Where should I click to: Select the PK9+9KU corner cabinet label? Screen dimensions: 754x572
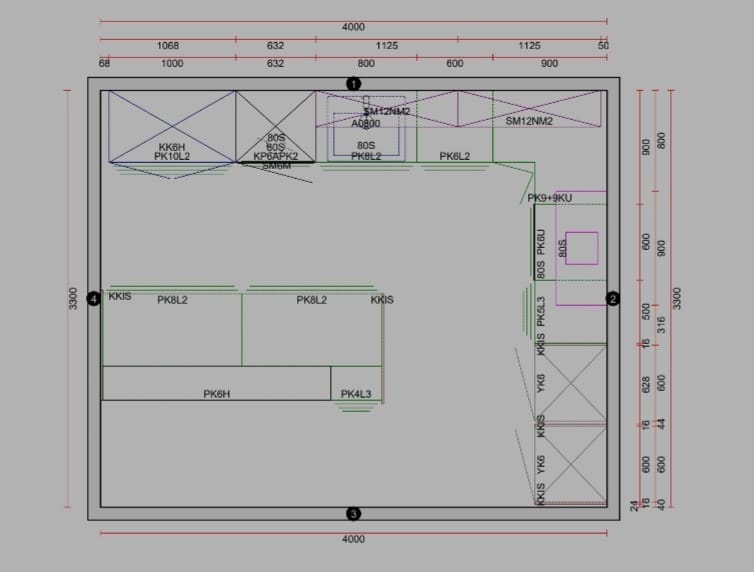[550, 198]
